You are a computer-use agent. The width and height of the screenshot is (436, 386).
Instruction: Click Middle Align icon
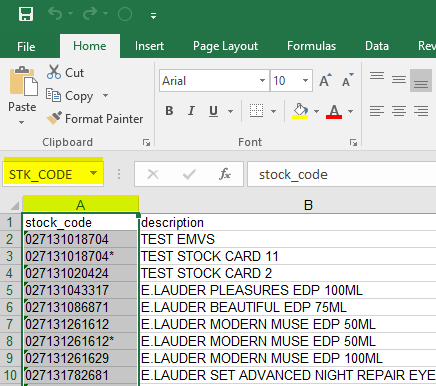tap(399, 80)
